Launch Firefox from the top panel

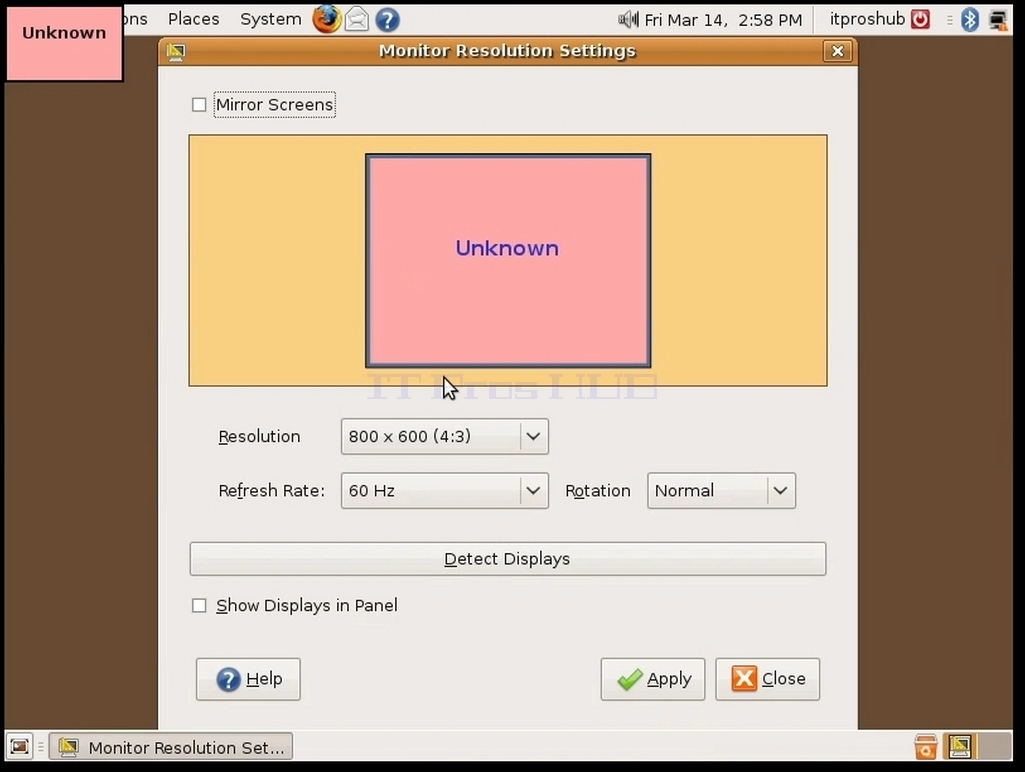pos(326,19)
